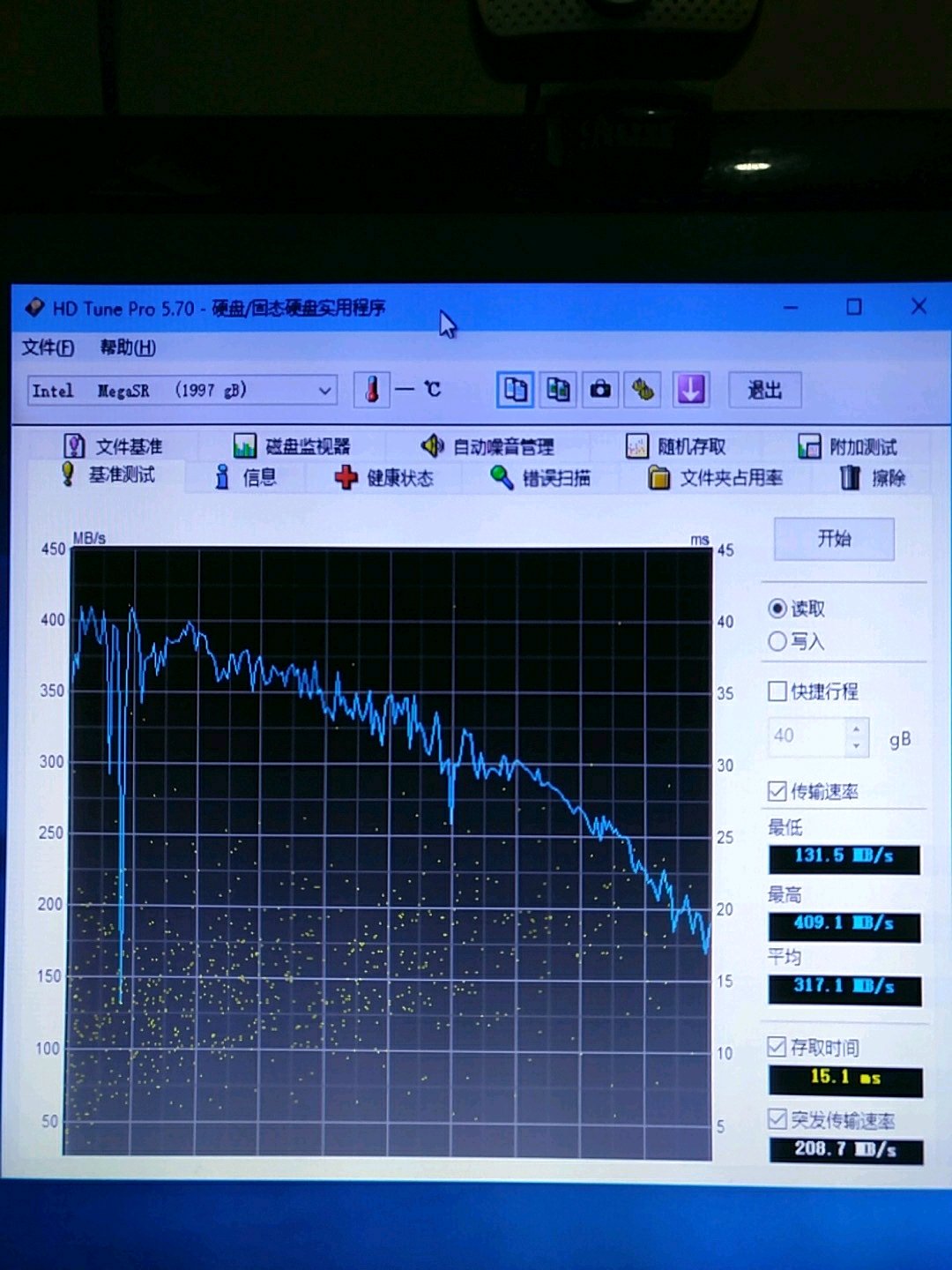This screenshot has width=952, height=1270.
Task: Switch to the 磁盘监视器 tab
Action: (x=292, y=445)
